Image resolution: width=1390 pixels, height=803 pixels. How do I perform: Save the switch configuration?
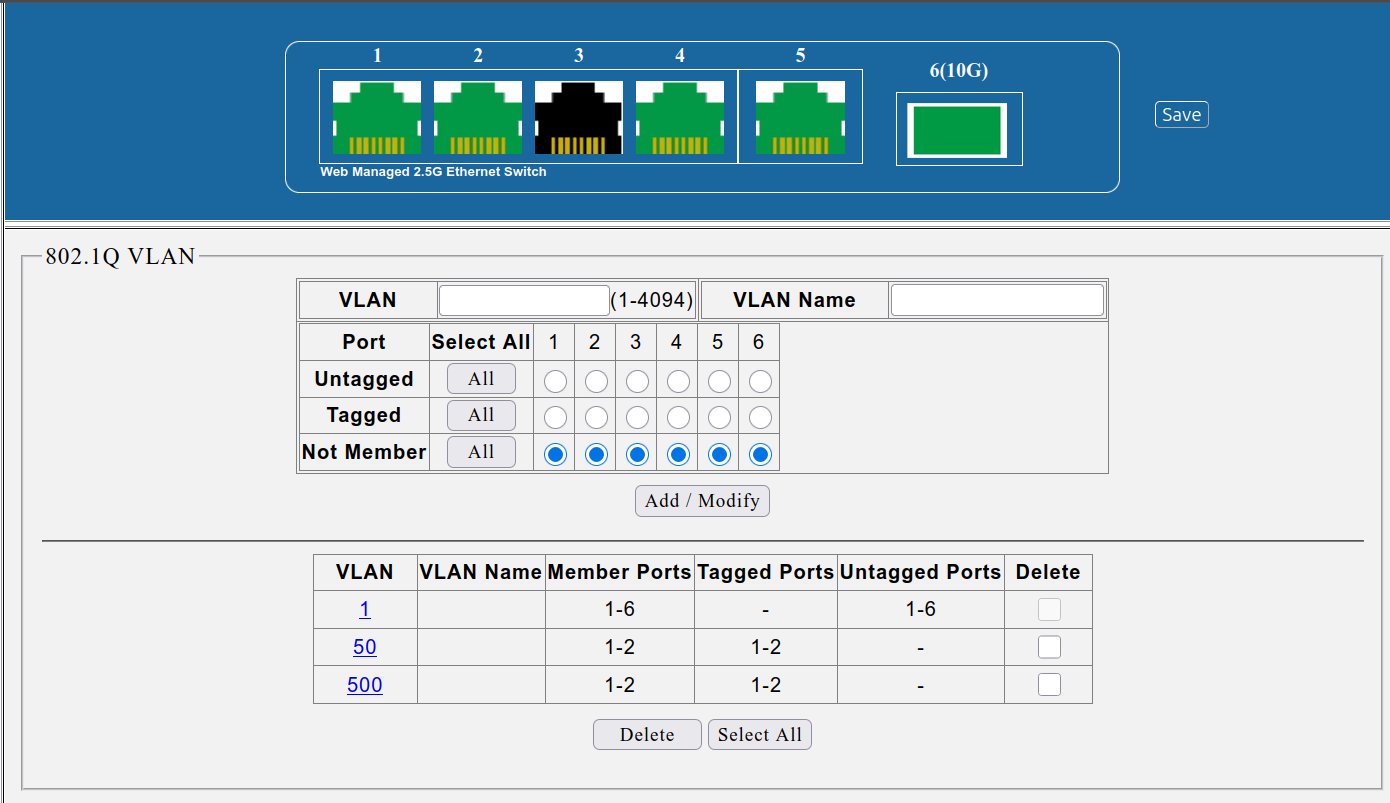pyautogui.click(x=1181, y=114)
